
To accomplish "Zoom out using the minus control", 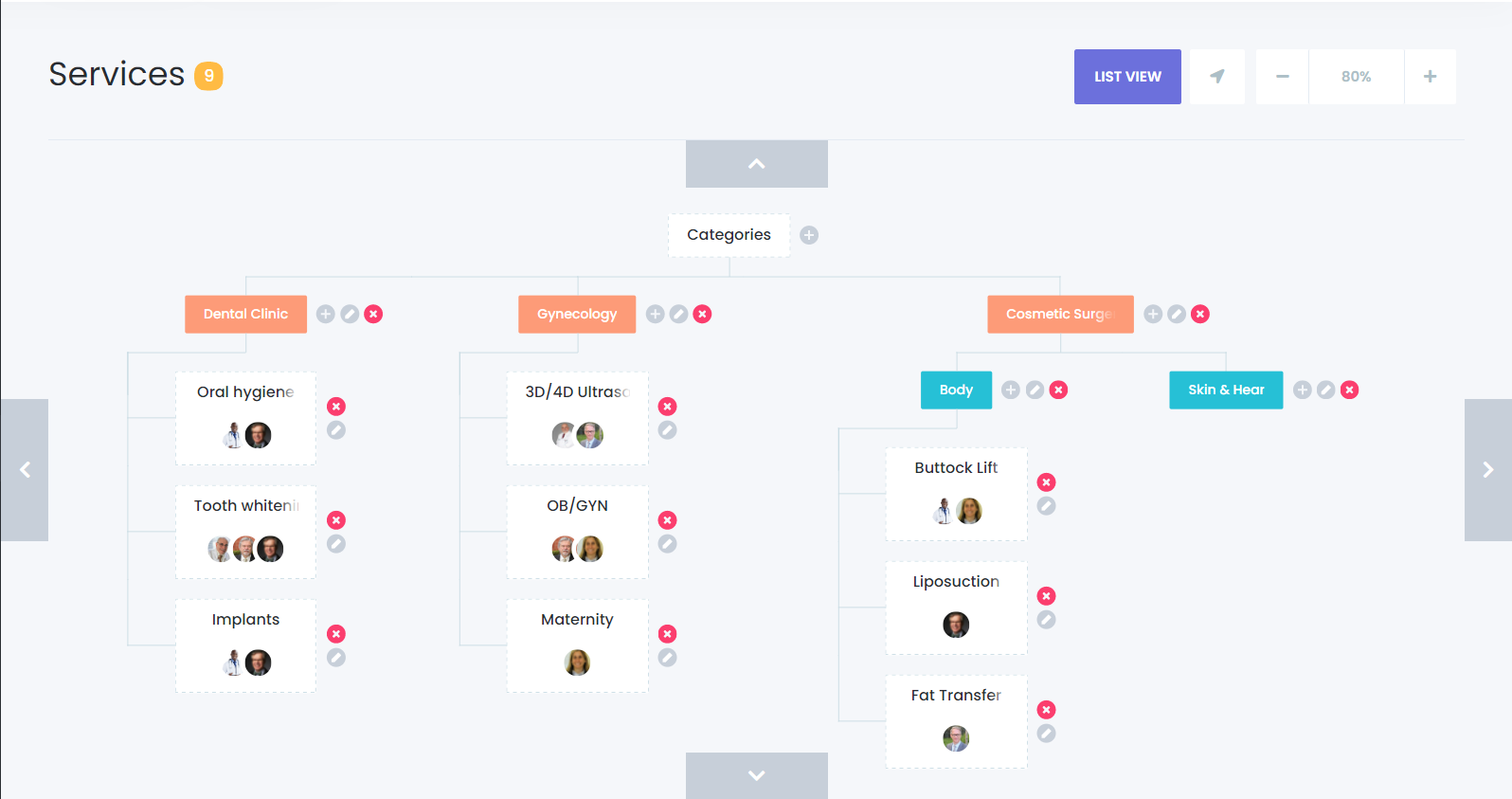I will pyautogui.click(x=1282, y=77).
